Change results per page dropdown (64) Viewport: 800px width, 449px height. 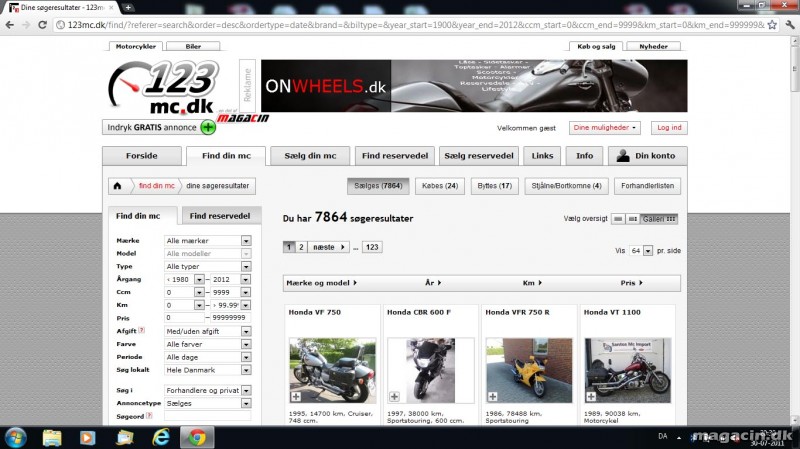tap(640, 251)
